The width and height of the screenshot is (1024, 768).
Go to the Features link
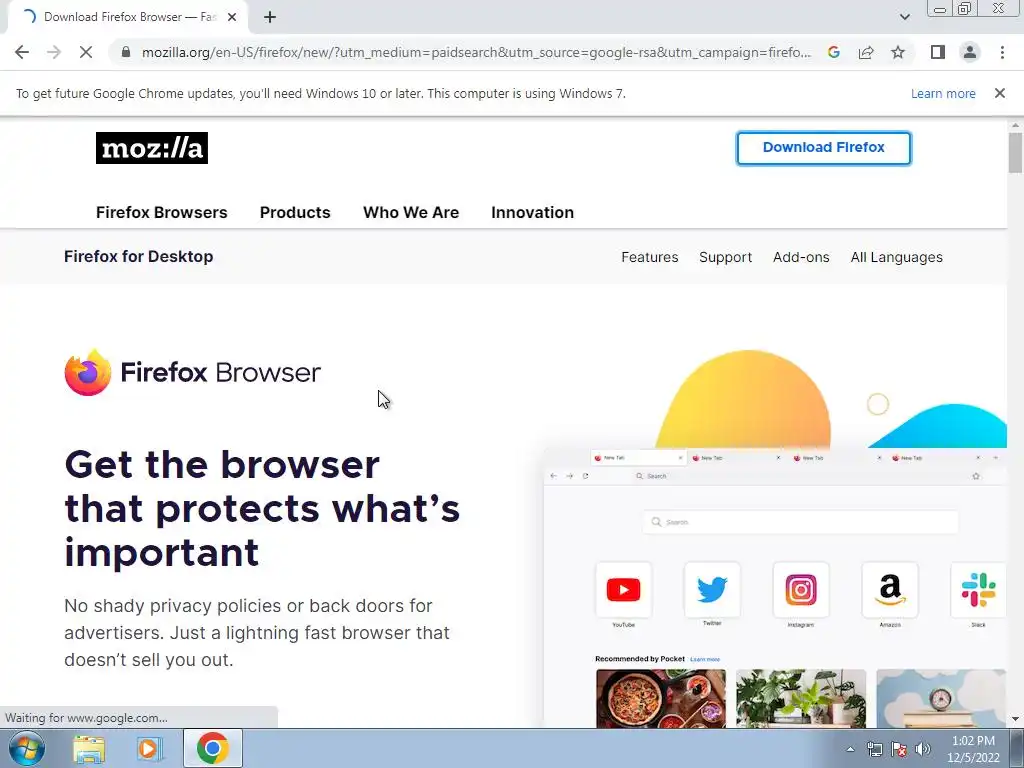click(x=650, y=257)
